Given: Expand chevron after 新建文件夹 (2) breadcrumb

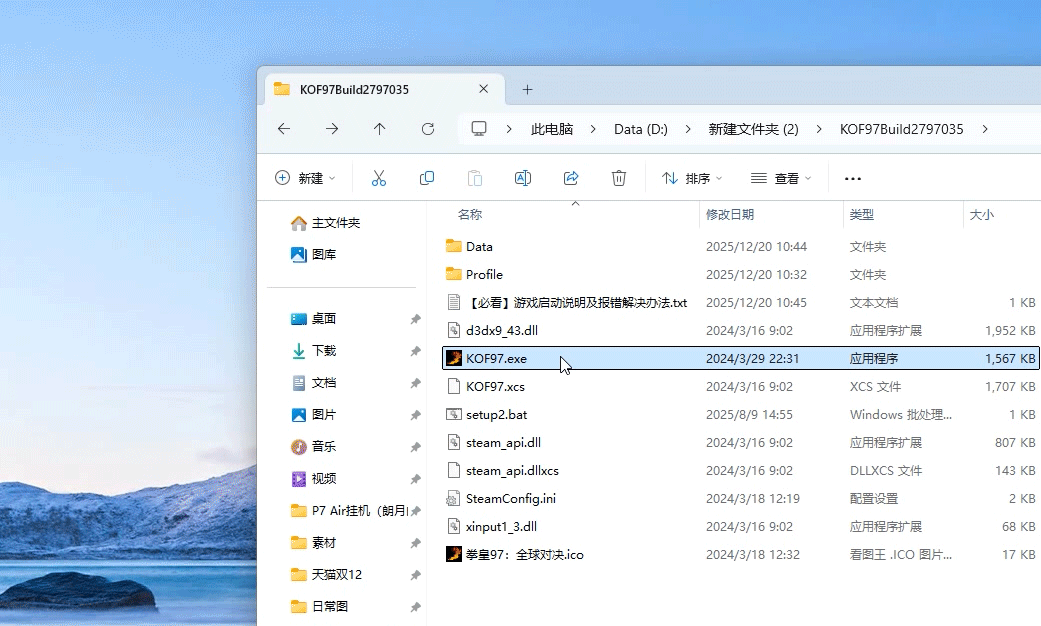Looking at the screenshot, I should [819, 129].
